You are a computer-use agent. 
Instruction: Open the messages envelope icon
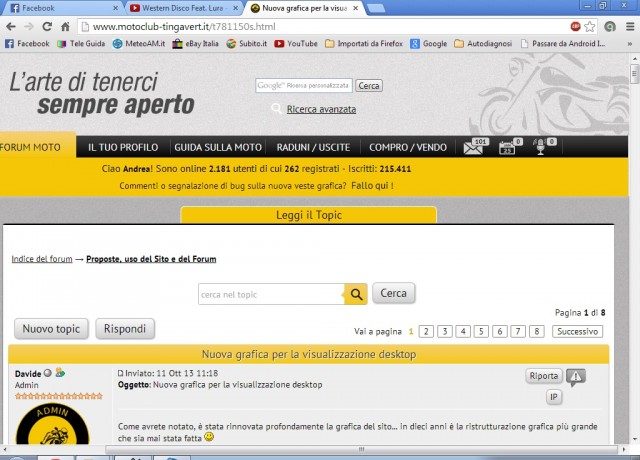coord(473,148)
